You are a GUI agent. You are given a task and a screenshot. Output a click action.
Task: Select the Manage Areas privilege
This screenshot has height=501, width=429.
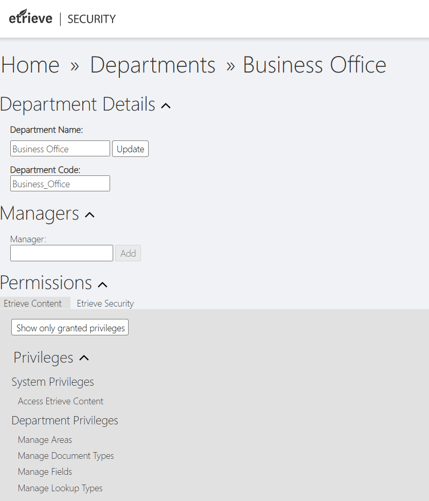pos(45,440)
